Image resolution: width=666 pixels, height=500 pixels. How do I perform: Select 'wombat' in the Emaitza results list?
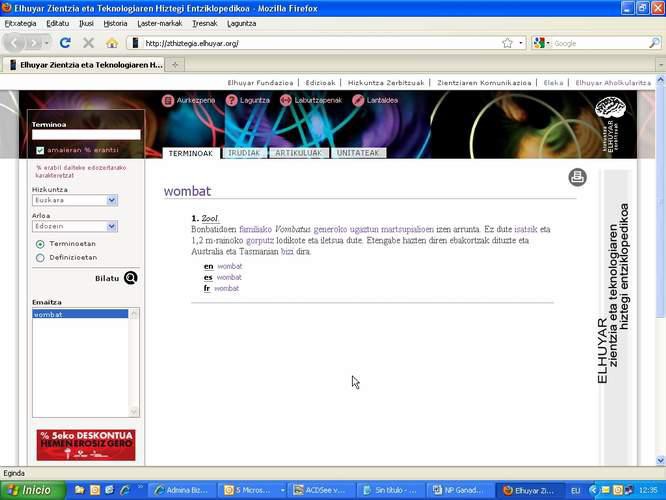point(80,314)
